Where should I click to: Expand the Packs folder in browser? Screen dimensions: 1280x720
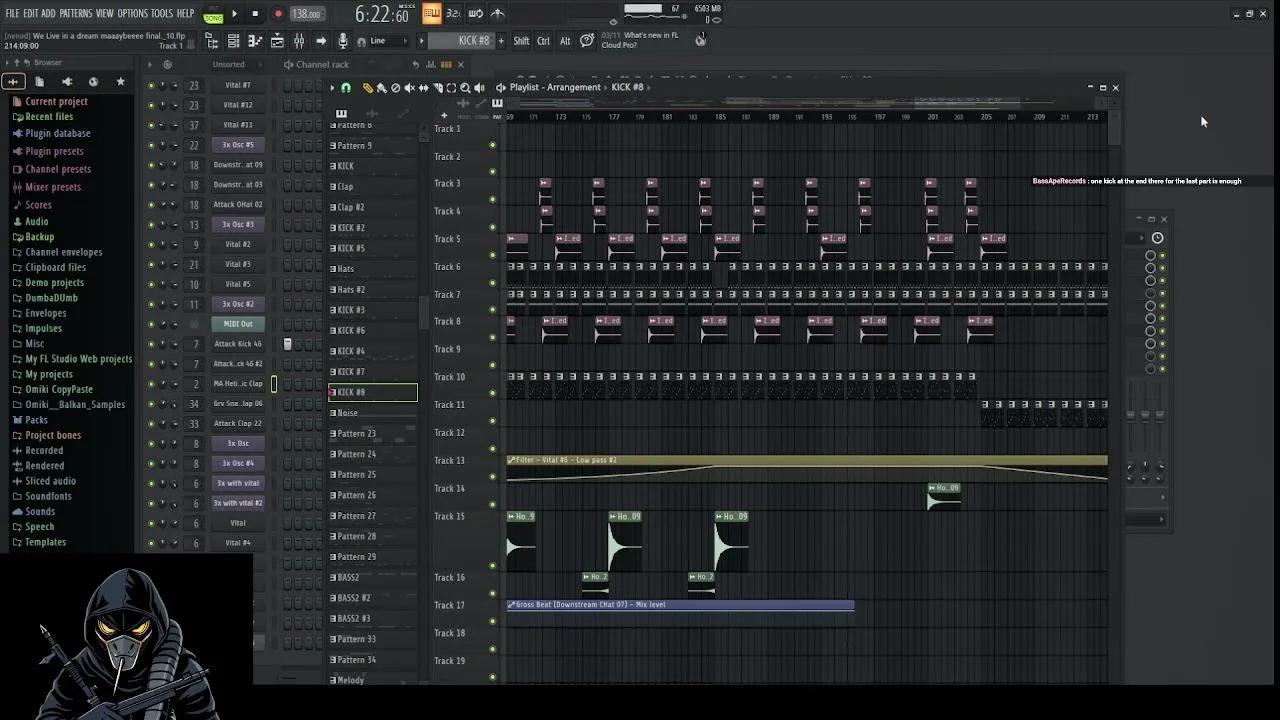(x=36, y=420)
